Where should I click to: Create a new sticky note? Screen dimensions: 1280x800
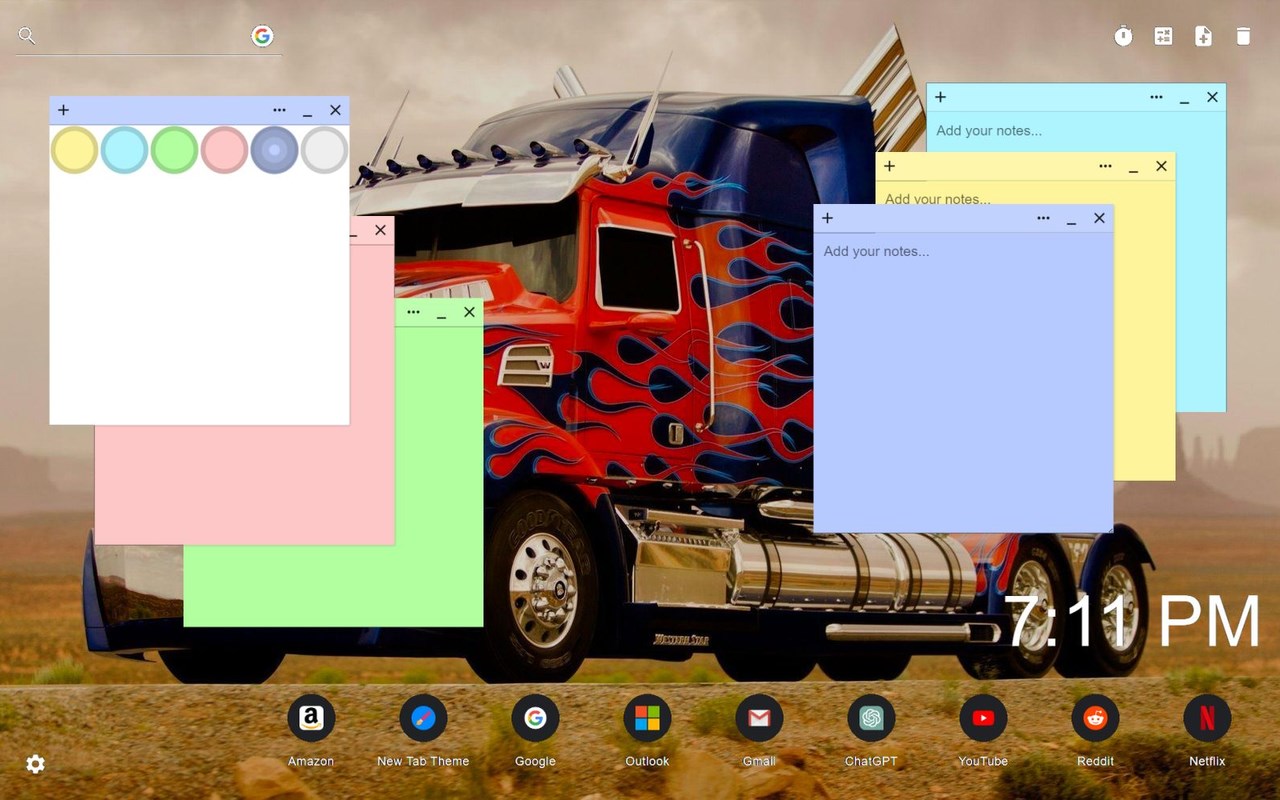tap(1203, 36)
